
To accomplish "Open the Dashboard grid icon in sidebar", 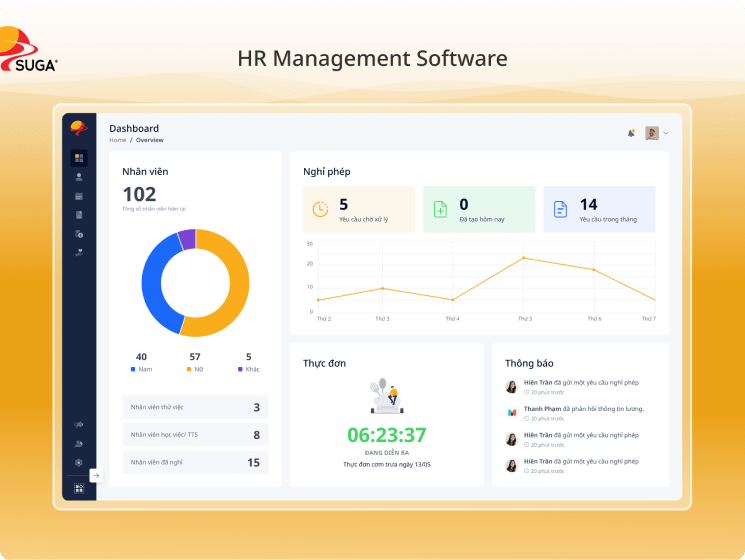I will click(79, 158).
